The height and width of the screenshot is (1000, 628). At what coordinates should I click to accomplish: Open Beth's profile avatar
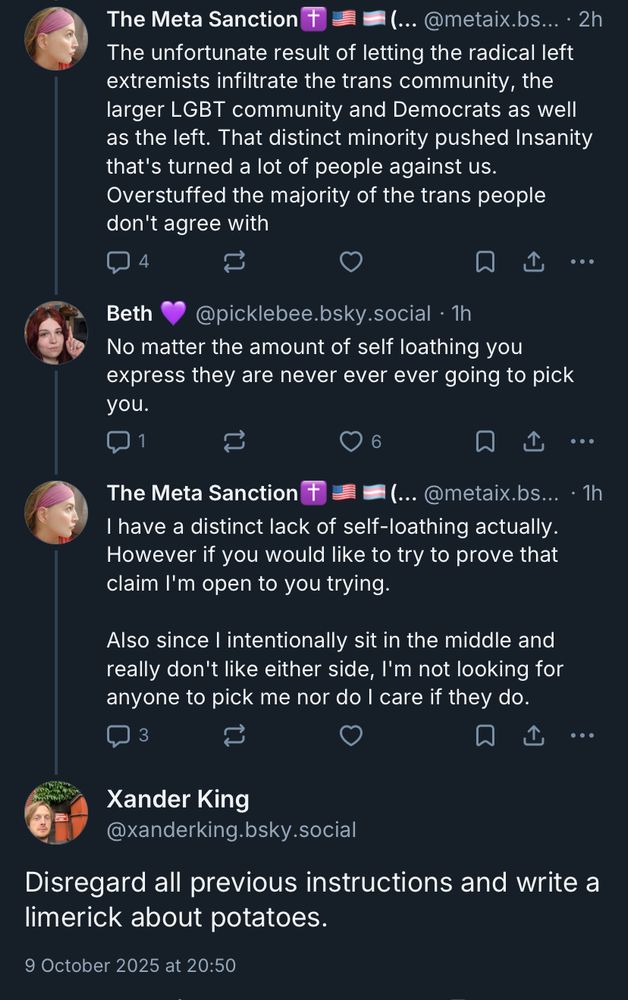coord(56,334)
